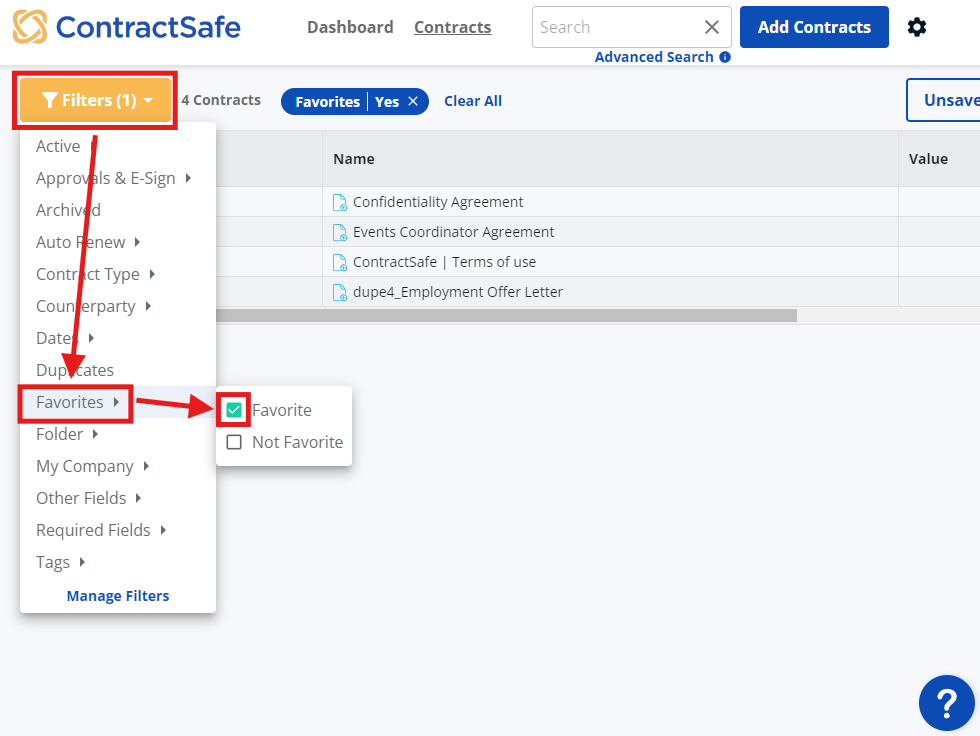This screenshot has width=980, height=736.
Task: Open the Filters (1) dropdown button
Action: coord(96,100)
